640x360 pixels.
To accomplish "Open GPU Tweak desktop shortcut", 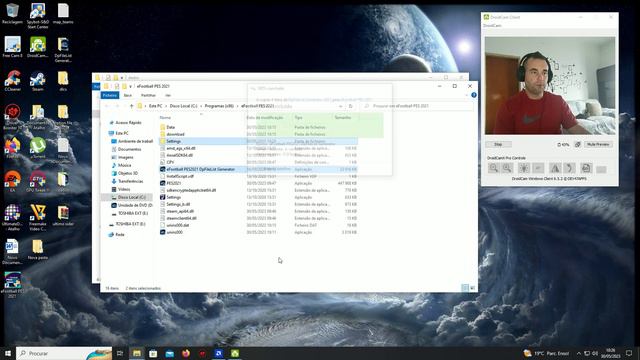I will point(38,180).
